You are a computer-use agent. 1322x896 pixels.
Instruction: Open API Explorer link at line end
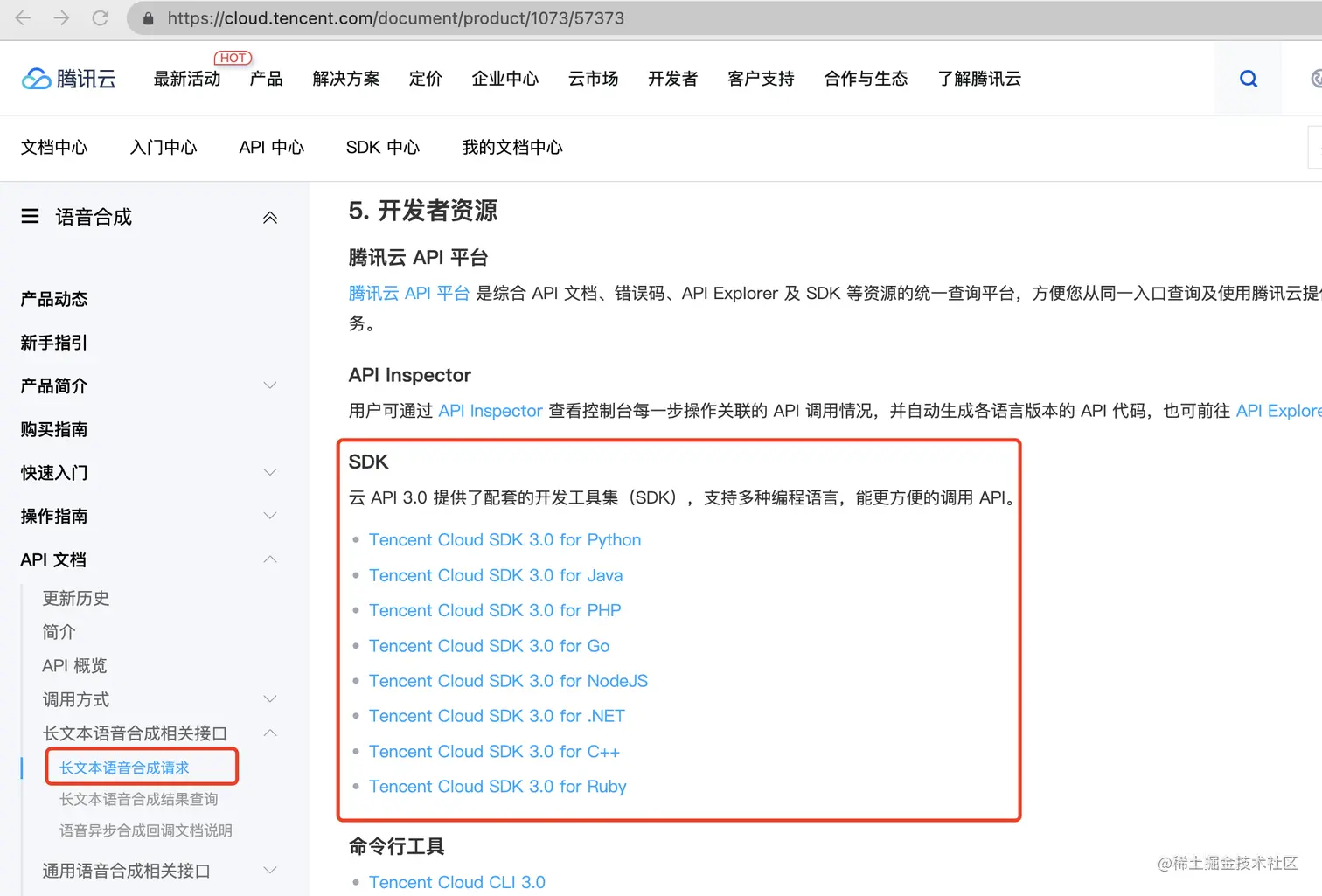[x=1278, y=411]
